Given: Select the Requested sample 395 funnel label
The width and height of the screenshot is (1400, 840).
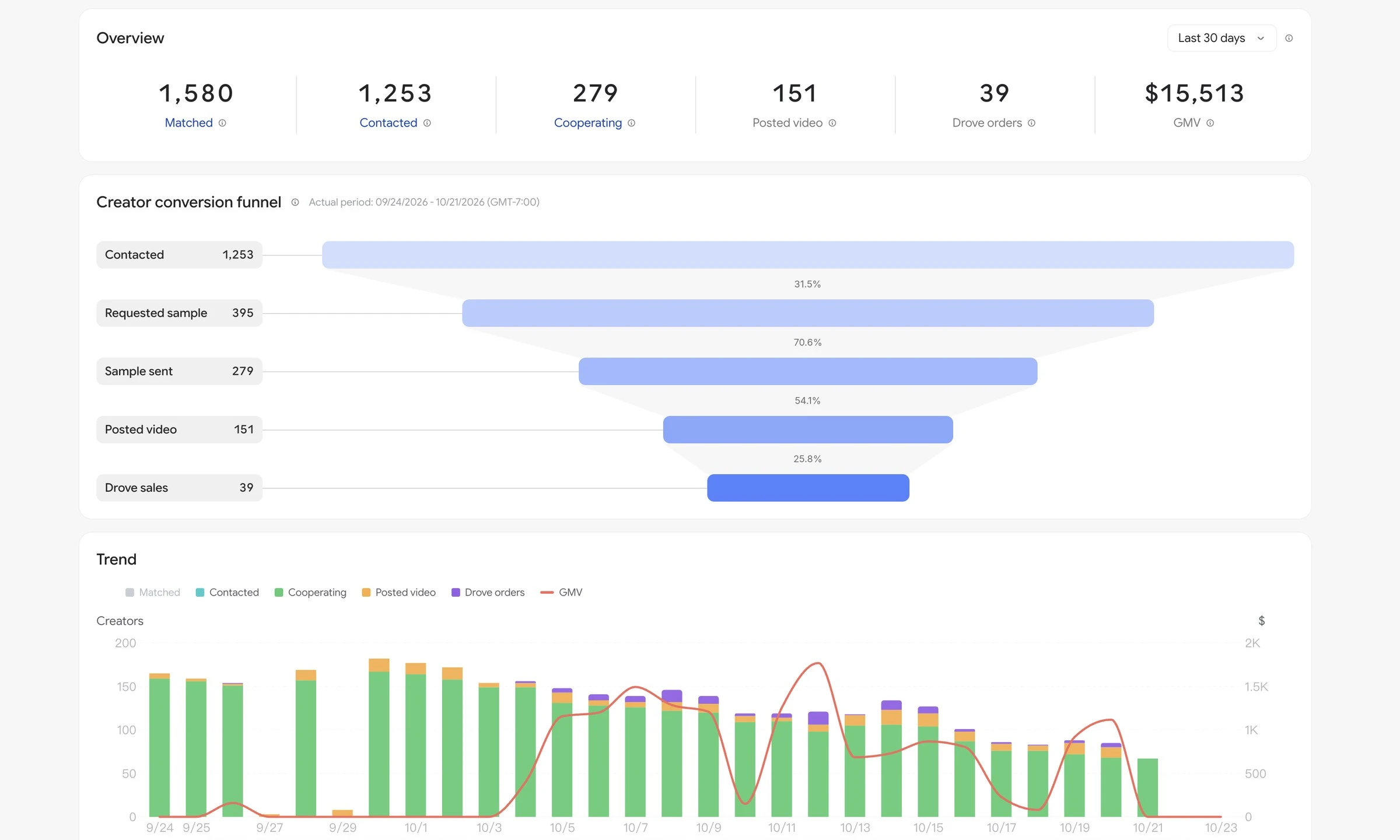Looking at the screenshot, I should pyautogui.click(x=179, y=313).
